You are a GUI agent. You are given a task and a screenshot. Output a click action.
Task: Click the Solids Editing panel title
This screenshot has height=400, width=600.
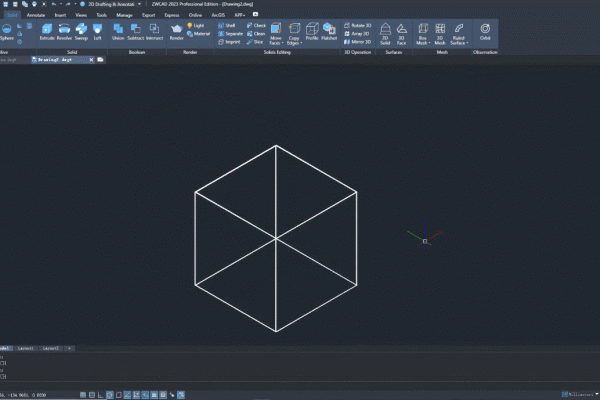277,52
